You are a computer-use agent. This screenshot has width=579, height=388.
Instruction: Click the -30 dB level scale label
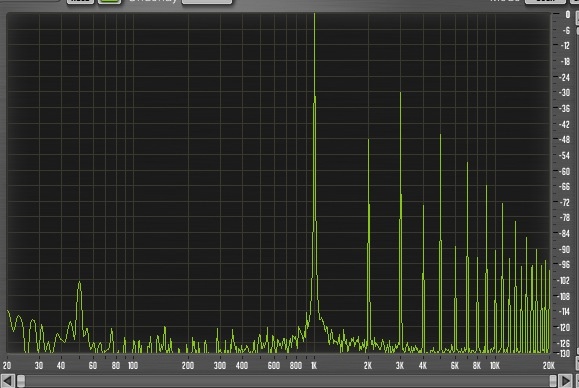(565, 93)
